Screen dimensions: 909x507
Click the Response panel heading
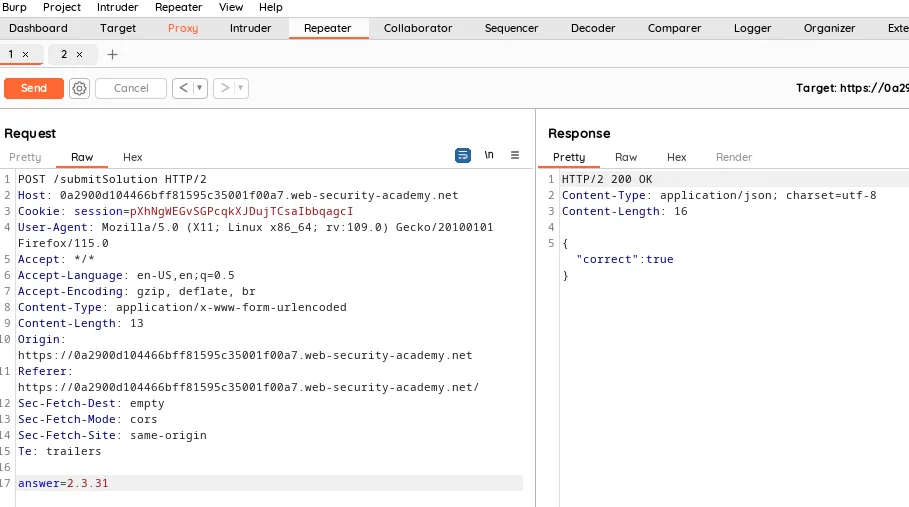coord(579,134)
